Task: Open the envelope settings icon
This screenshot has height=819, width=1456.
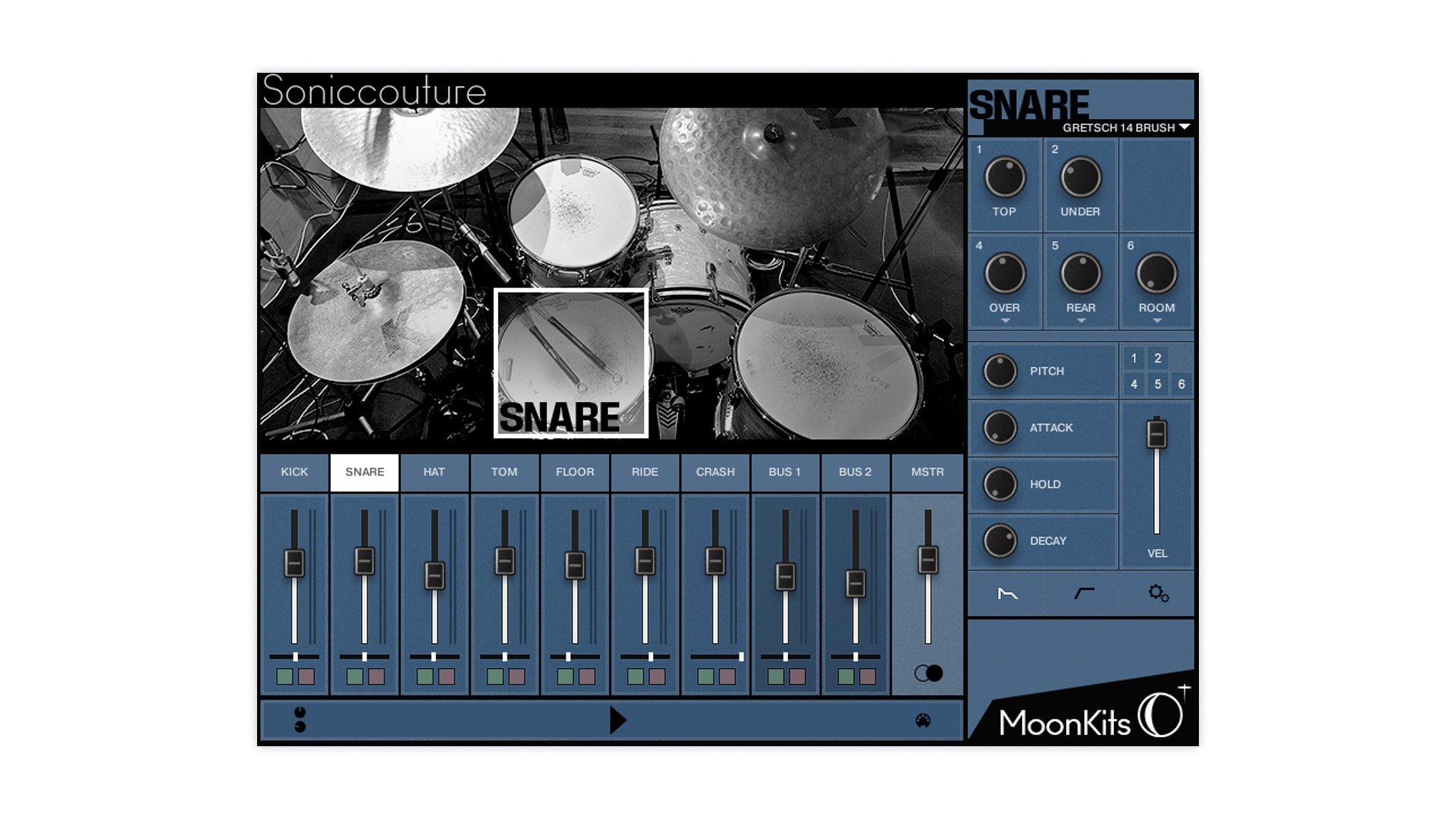Action: tap(1007, 594)
